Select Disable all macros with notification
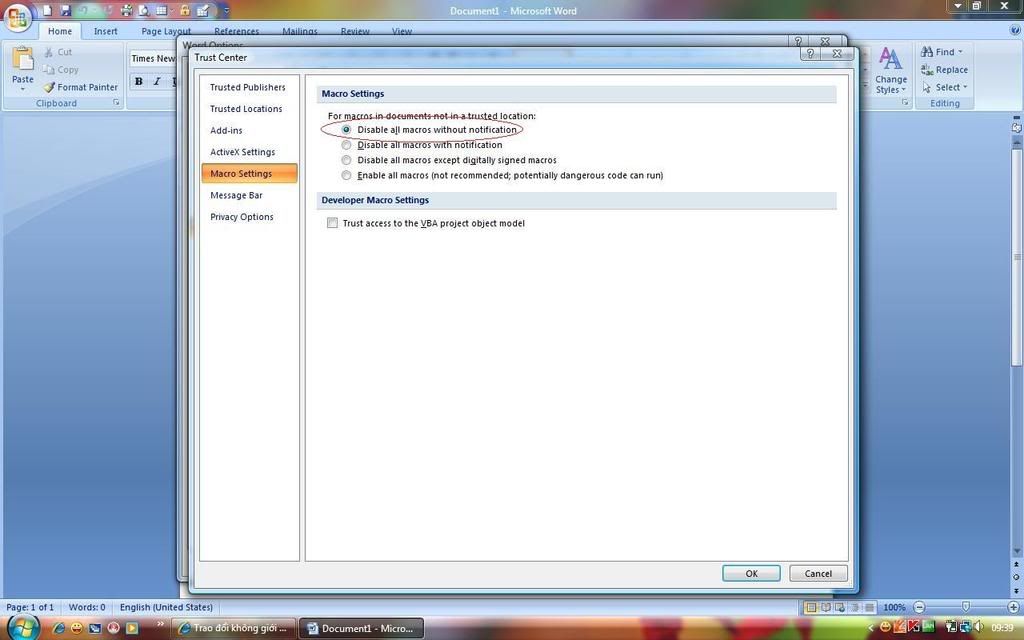1024x640 pixels. click(x=347, y=145)
